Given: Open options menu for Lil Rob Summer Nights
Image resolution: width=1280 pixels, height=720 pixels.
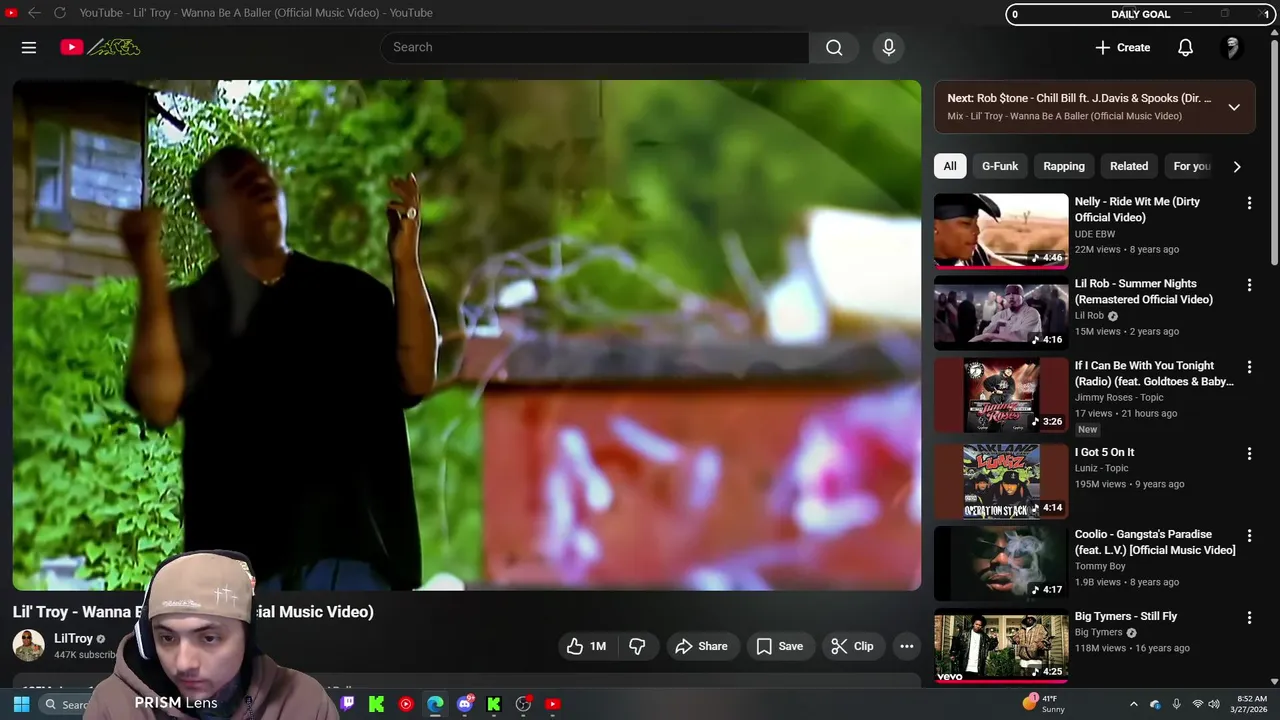Looking at the screenshot, I should pos(1249,285).
